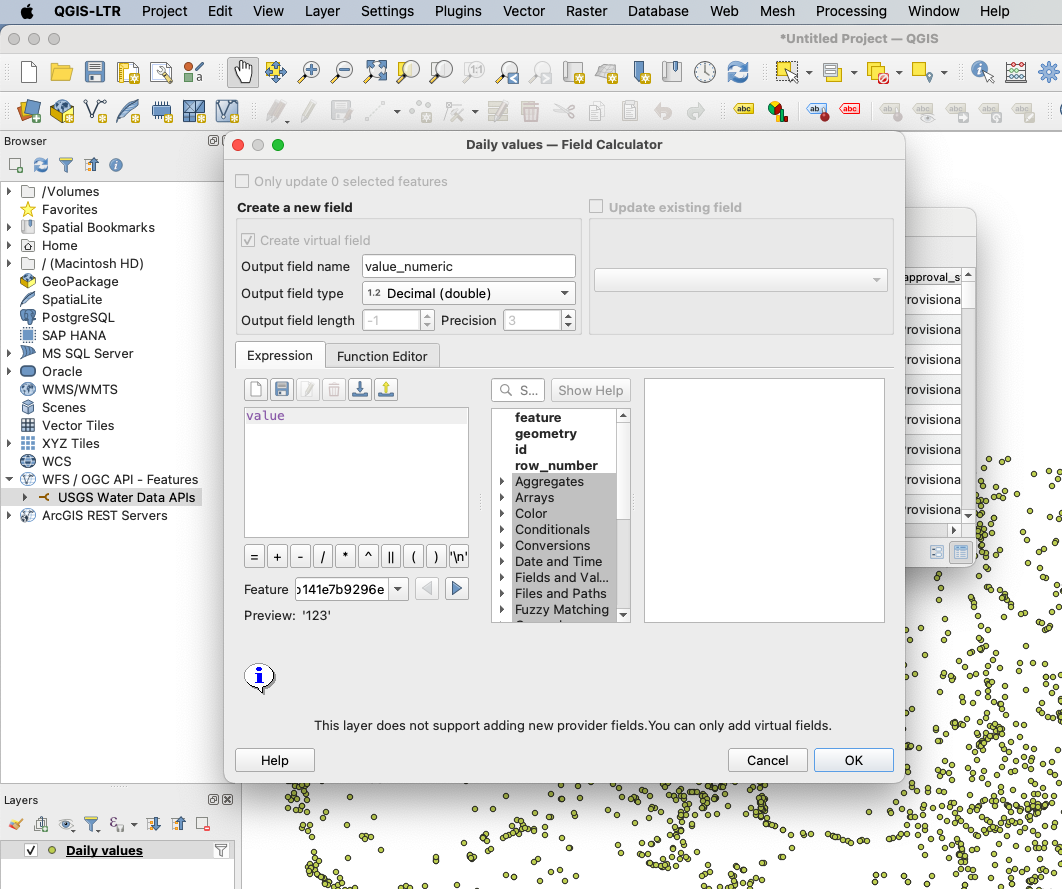Select the GeoPackage browser item

pos(80,282)
